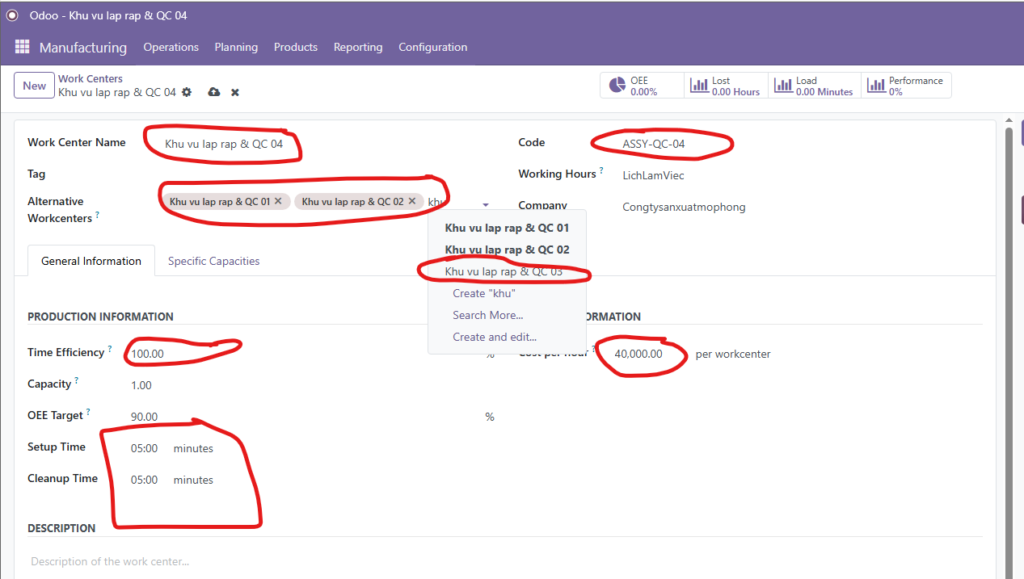
Task: Save record manually with cloud upload icon
Action: coord(214,92)
